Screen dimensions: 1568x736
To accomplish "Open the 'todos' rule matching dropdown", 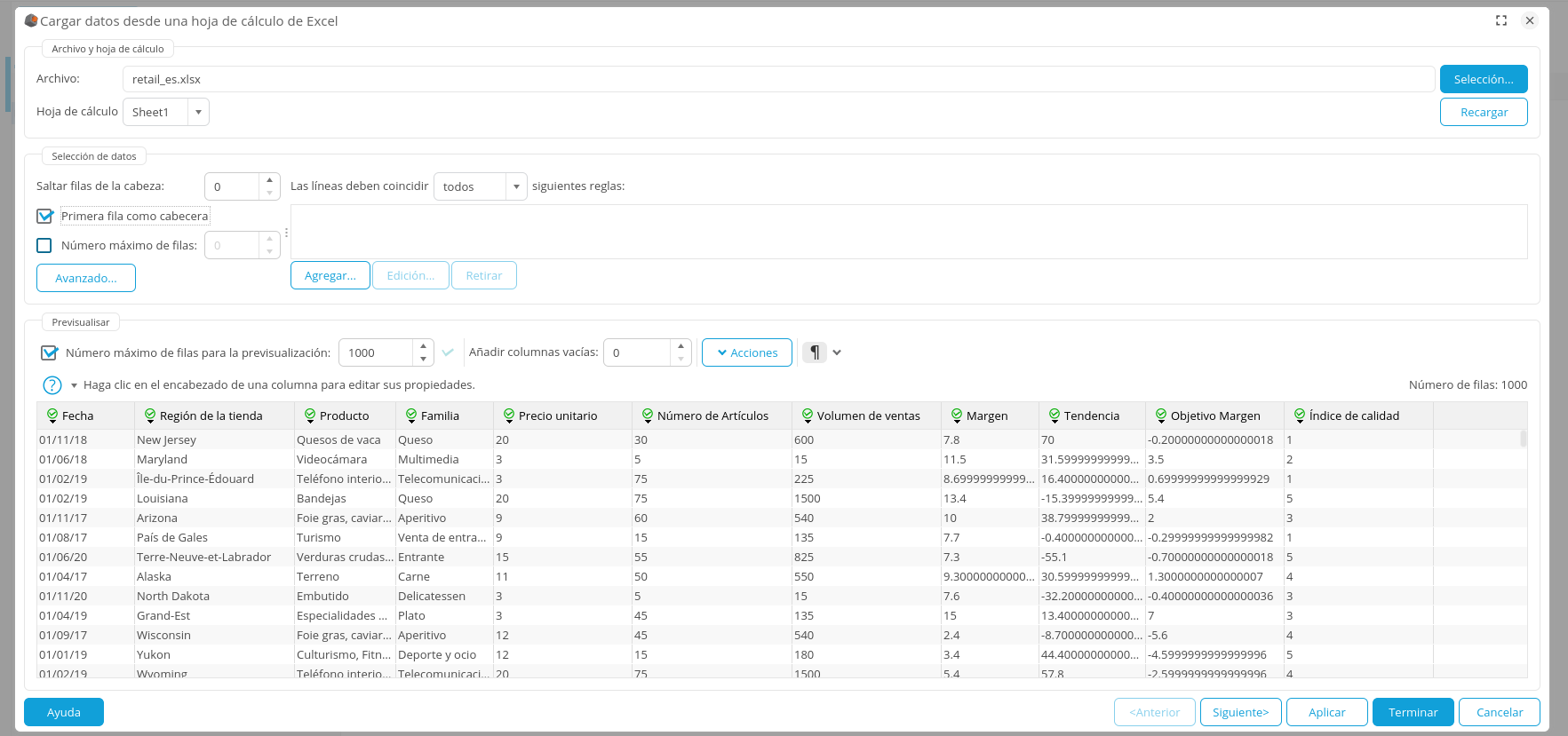I will click(x=516, y=186).
